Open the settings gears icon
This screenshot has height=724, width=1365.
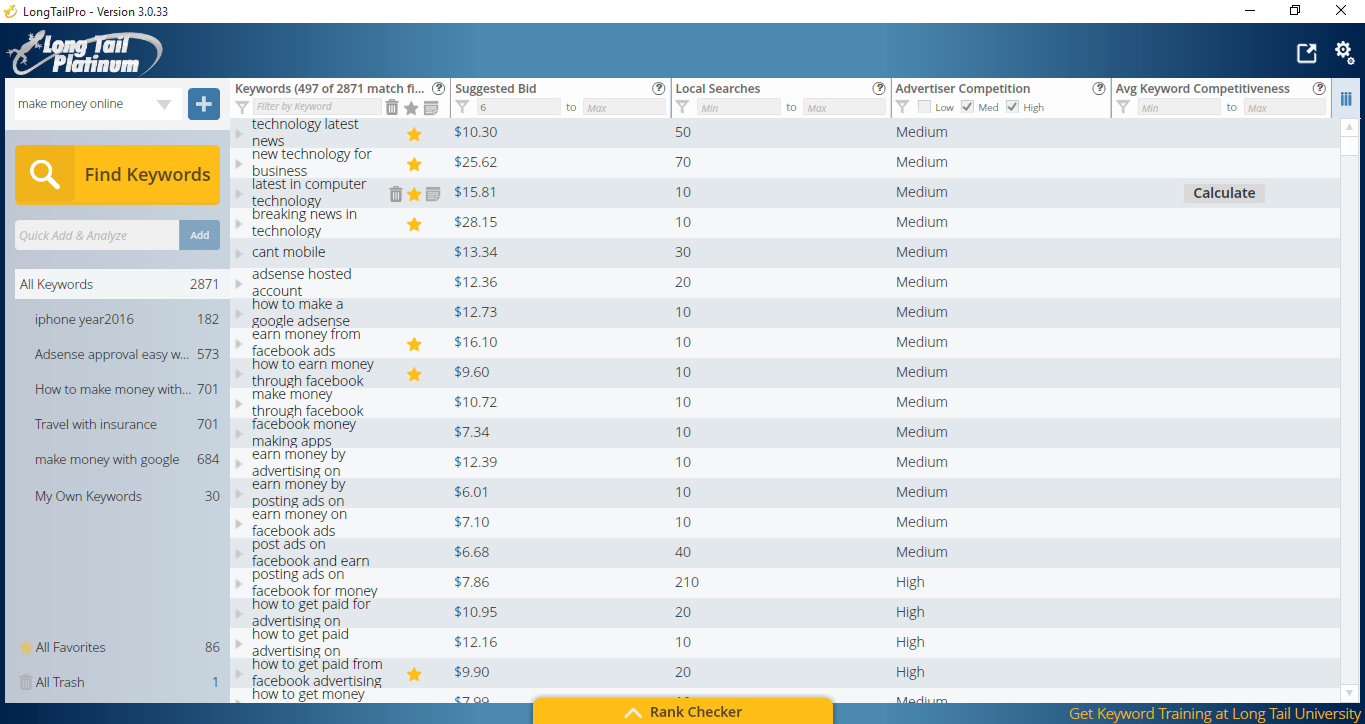[1345, 52]
